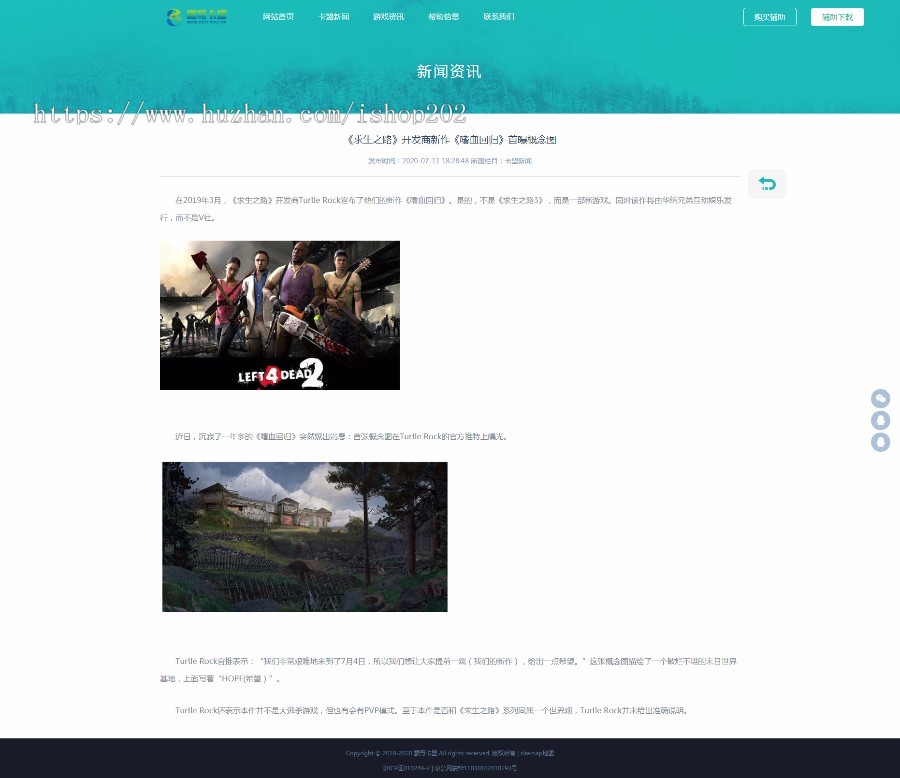Open the 卡盟新闻 nav item
Screen dimensions: 900x778
point(334,17)
